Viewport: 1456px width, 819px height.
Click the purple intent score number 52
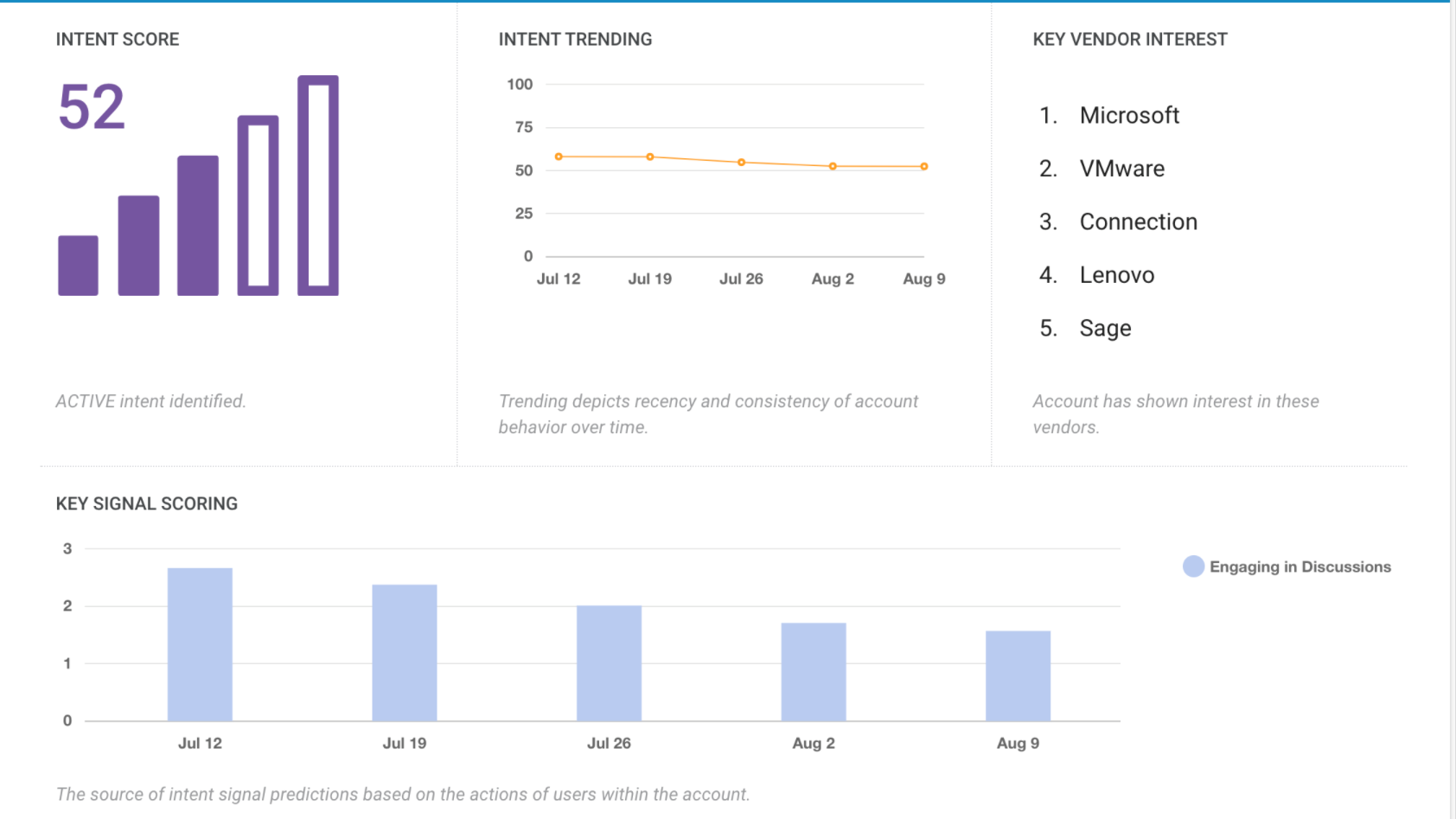92,107
